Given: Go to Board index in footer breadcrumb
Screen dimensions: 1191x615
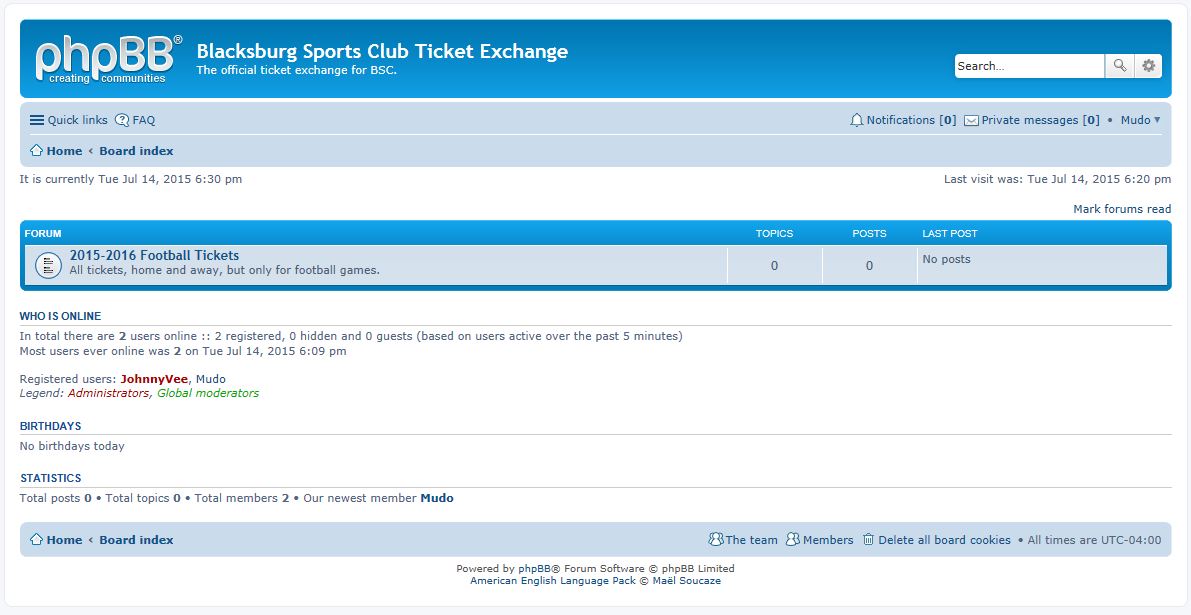Looking at the screenshot, I should tap(136, 540).
